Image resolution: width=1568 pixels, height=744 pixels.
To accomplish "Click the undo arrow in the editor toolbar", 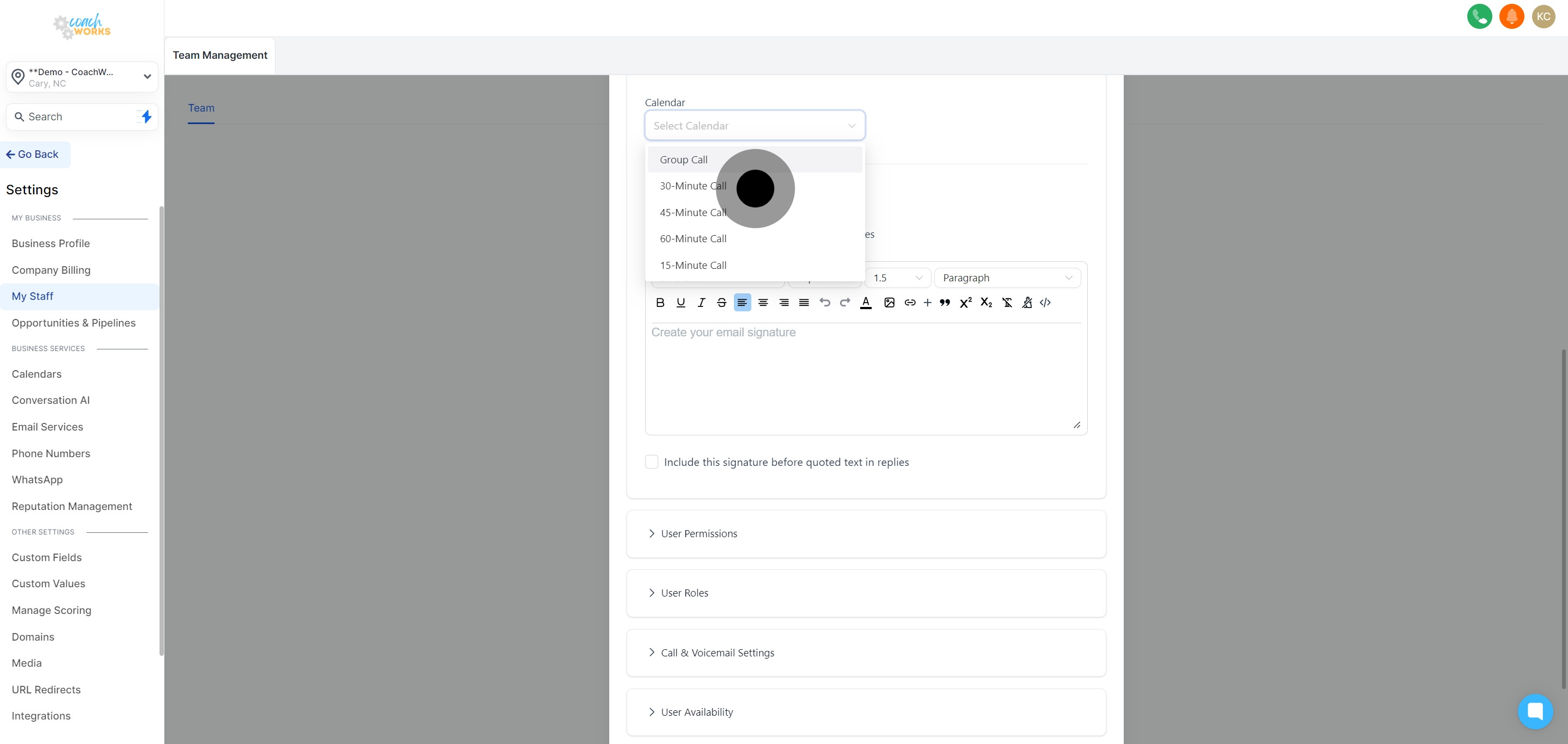I will 825,303.
